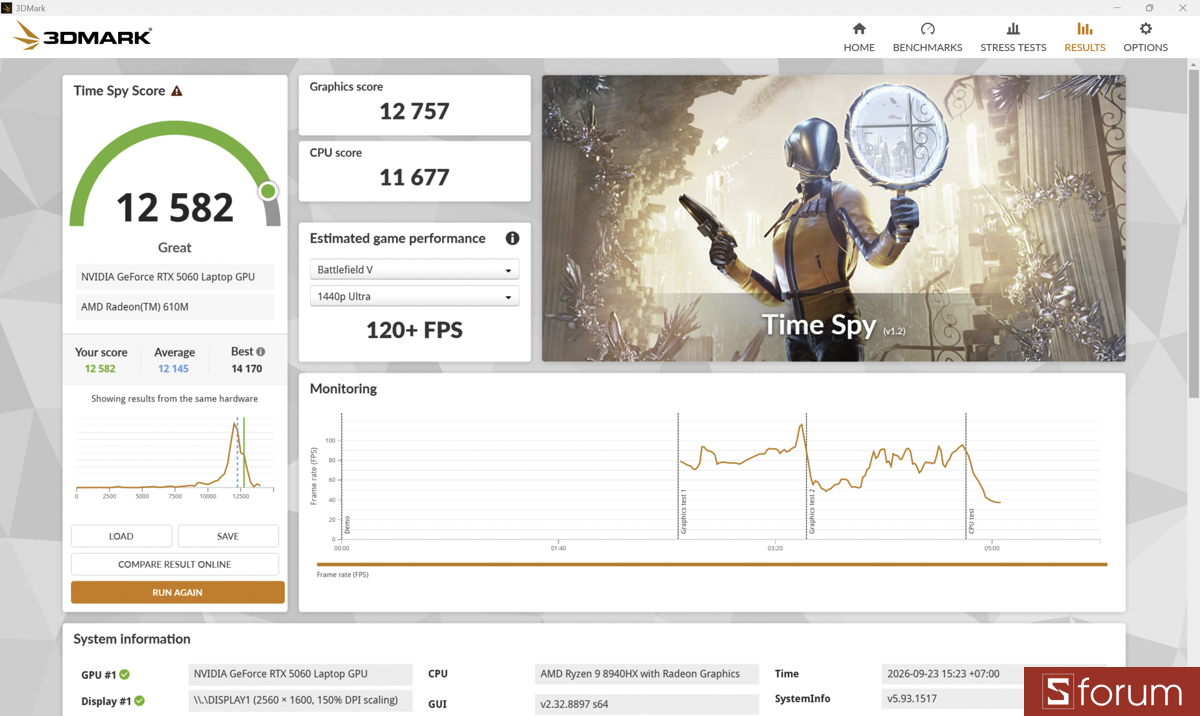
Task: Click the Average score 12 145
Action: coord(173,369)
